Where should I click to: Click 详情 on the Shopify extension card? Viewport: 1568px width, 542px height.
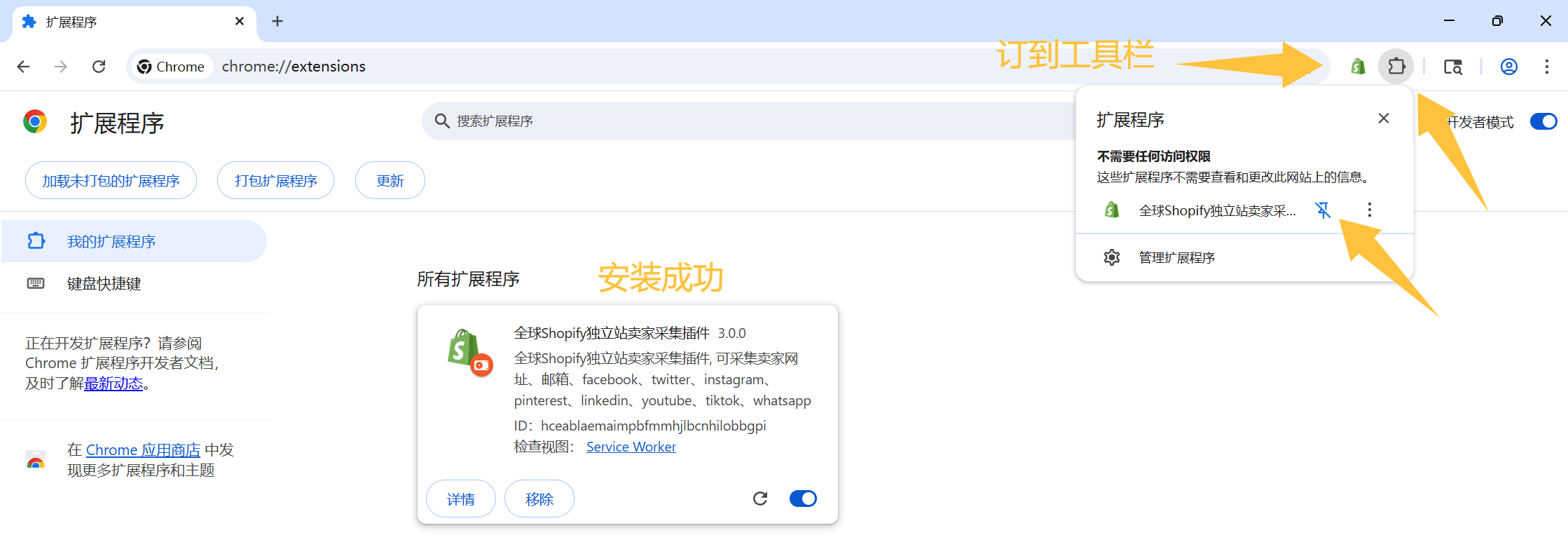pos(461,499)
